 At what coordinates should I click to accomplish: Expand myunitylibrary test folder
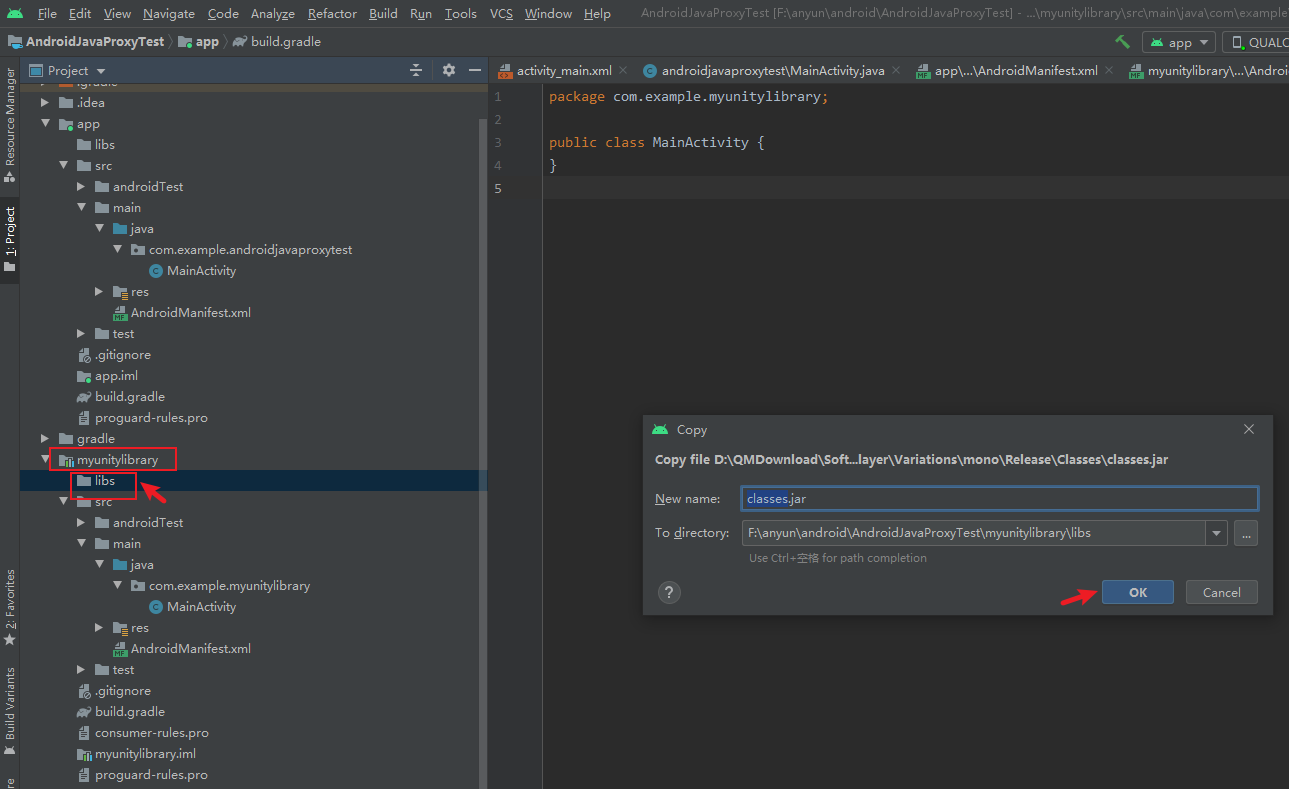pos(81,669)
